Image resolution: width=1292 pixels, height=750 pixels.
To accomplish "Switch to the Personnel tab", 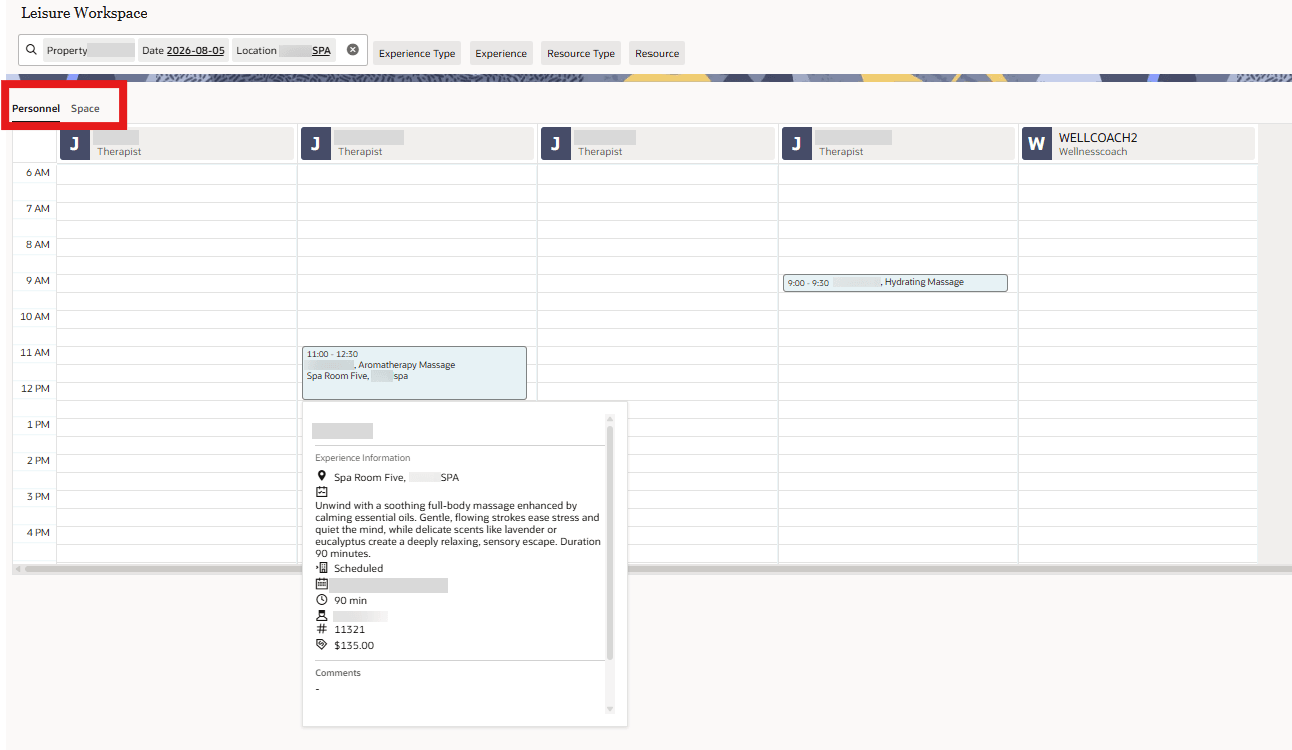I will point(36,108).
